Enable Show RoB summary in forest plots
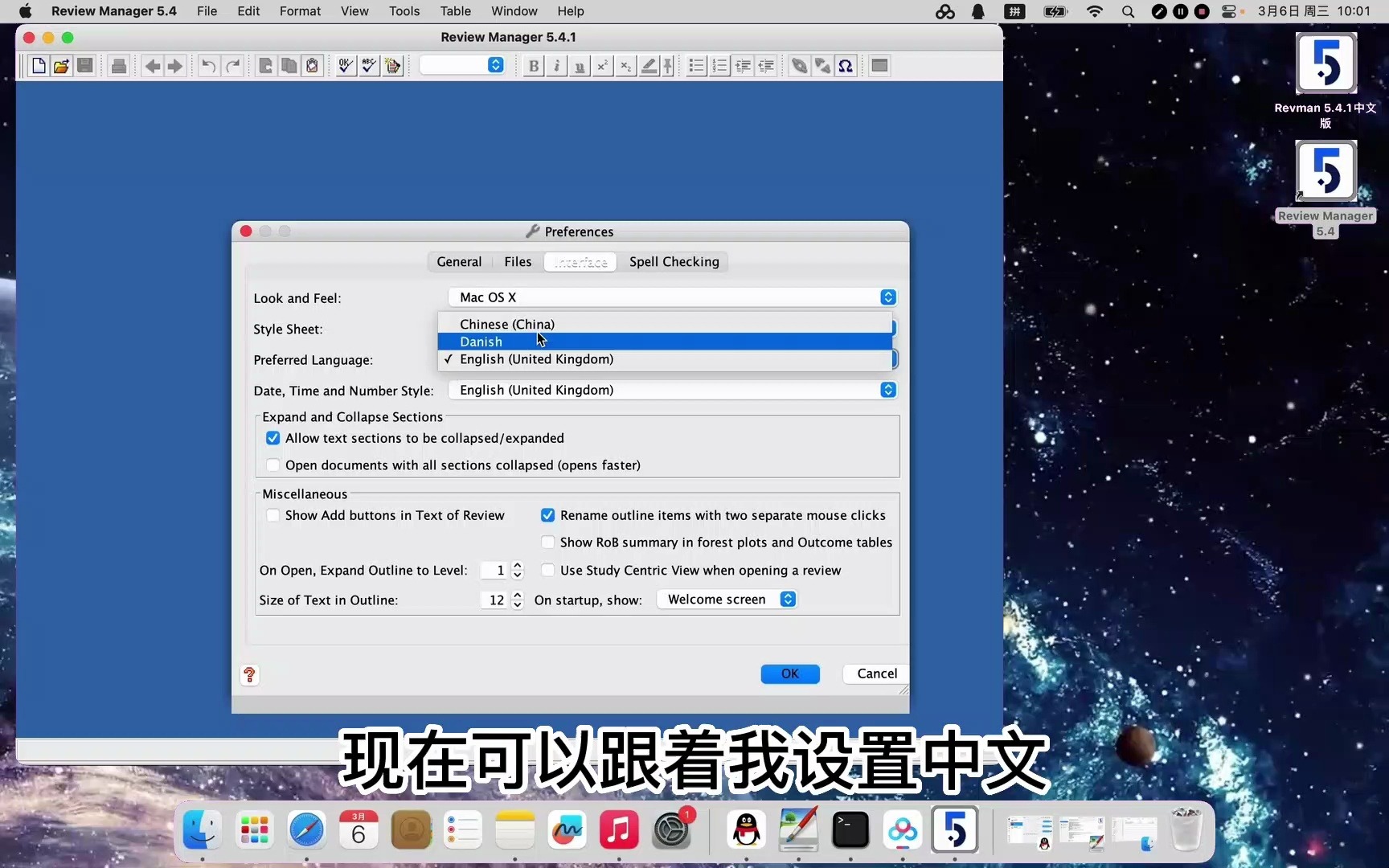This screenshot has height=868, width=1389. click(547, 542)
